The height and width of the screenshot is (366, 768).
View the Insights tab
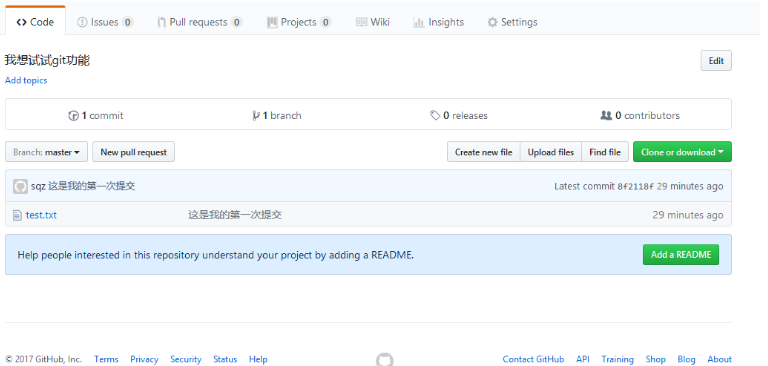coord(438,22)
